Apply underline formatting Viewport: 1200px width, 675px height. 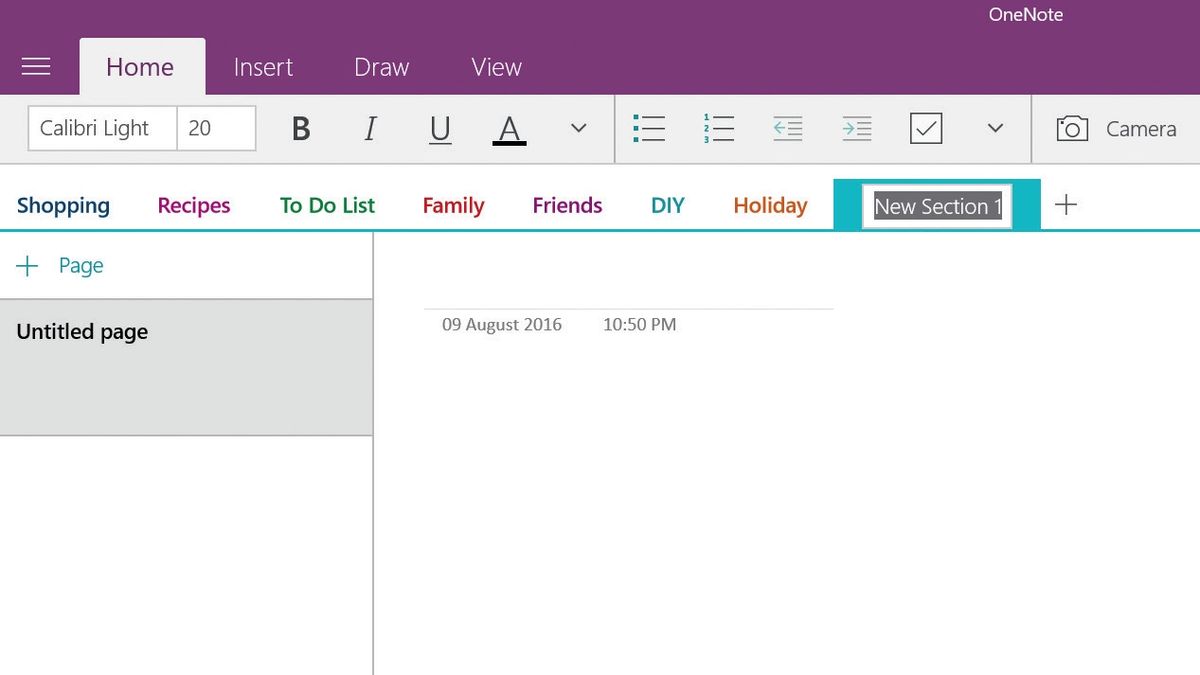[439, 128]
